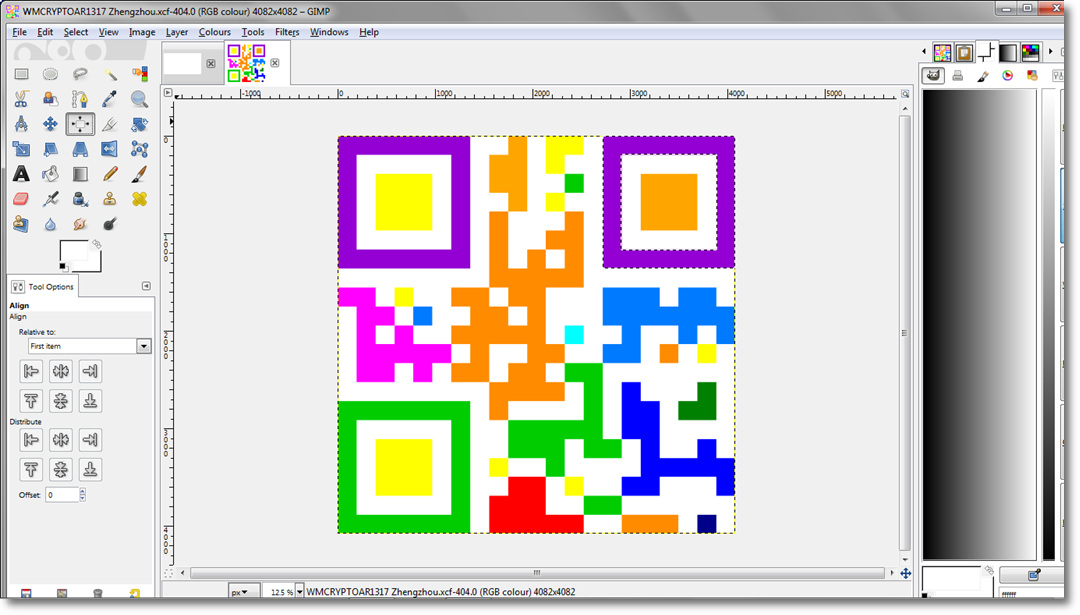
Task: Pick the Colour Picker eyedropper tool
Action: (x=110, y=99)
